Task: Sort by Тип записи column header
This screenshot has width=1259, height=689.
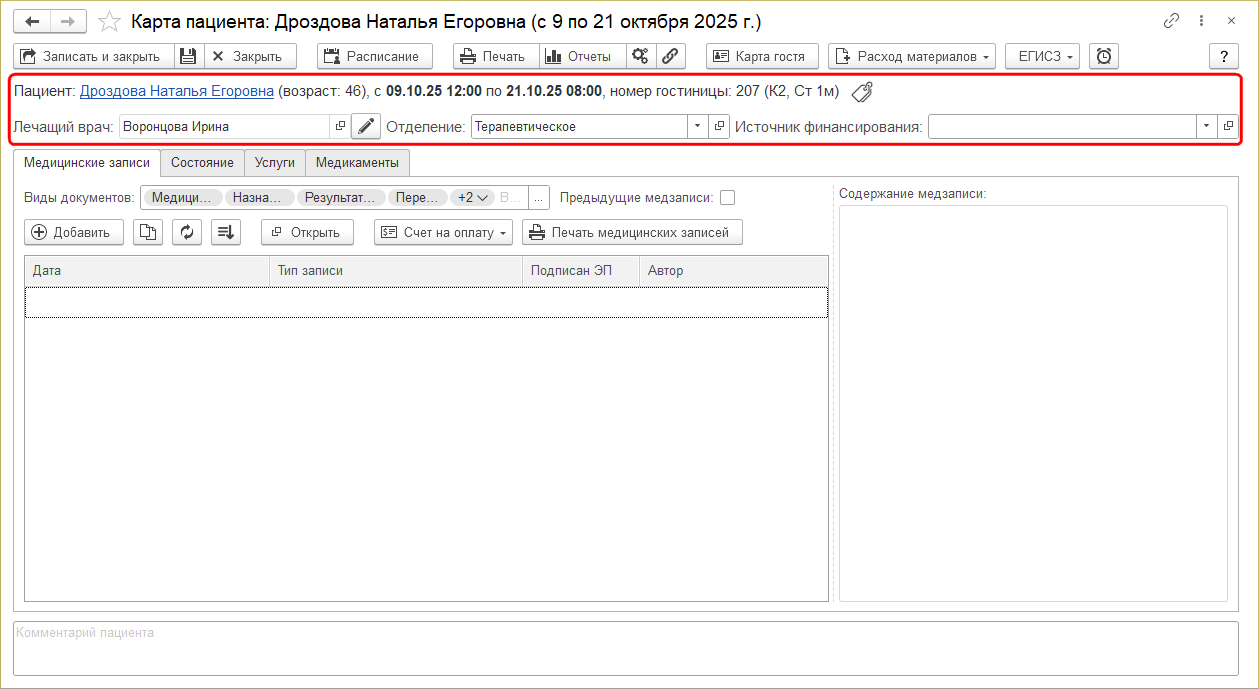Action: [396, 270]
